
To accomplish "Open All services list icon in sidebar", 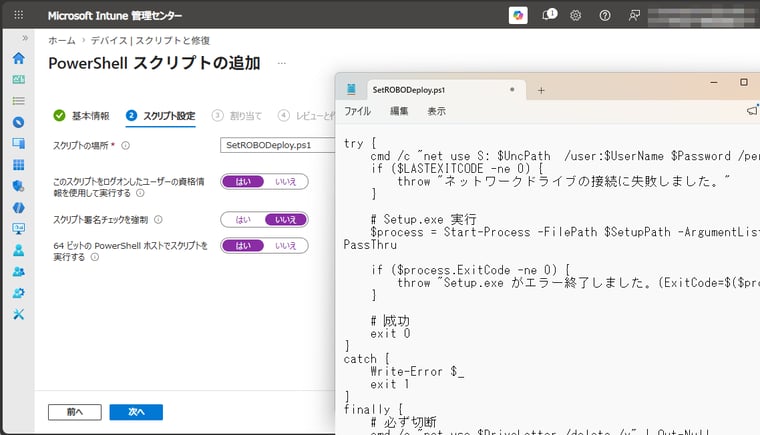I will tap(18, 101).
